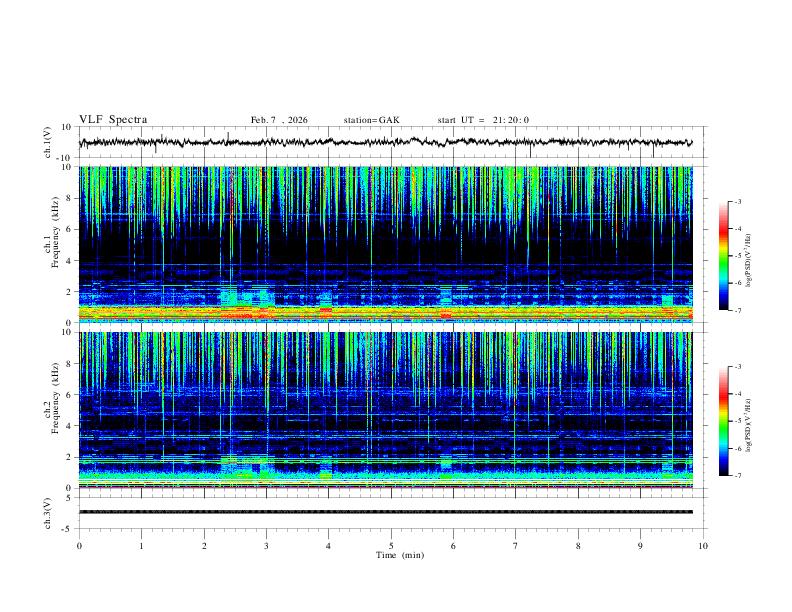Click inside the ch.1 spectrogram panel
Screen dimensions: 792x612
[x=385, y=244]
